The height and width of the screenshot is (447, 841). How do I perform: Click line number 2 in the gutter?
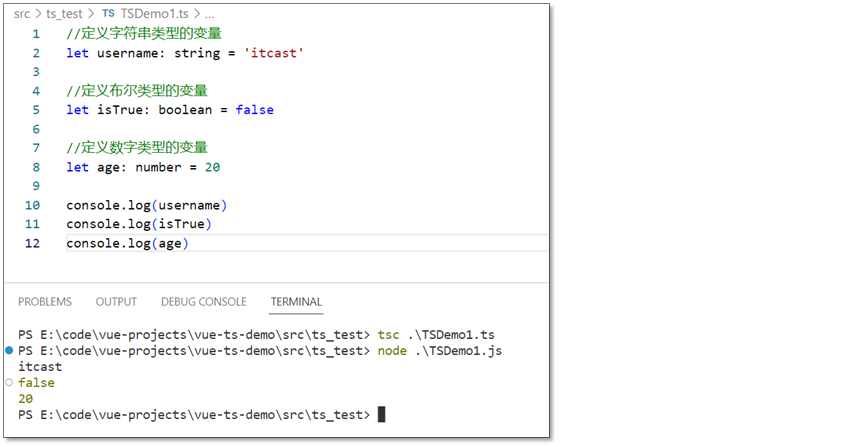pos(36,53)
